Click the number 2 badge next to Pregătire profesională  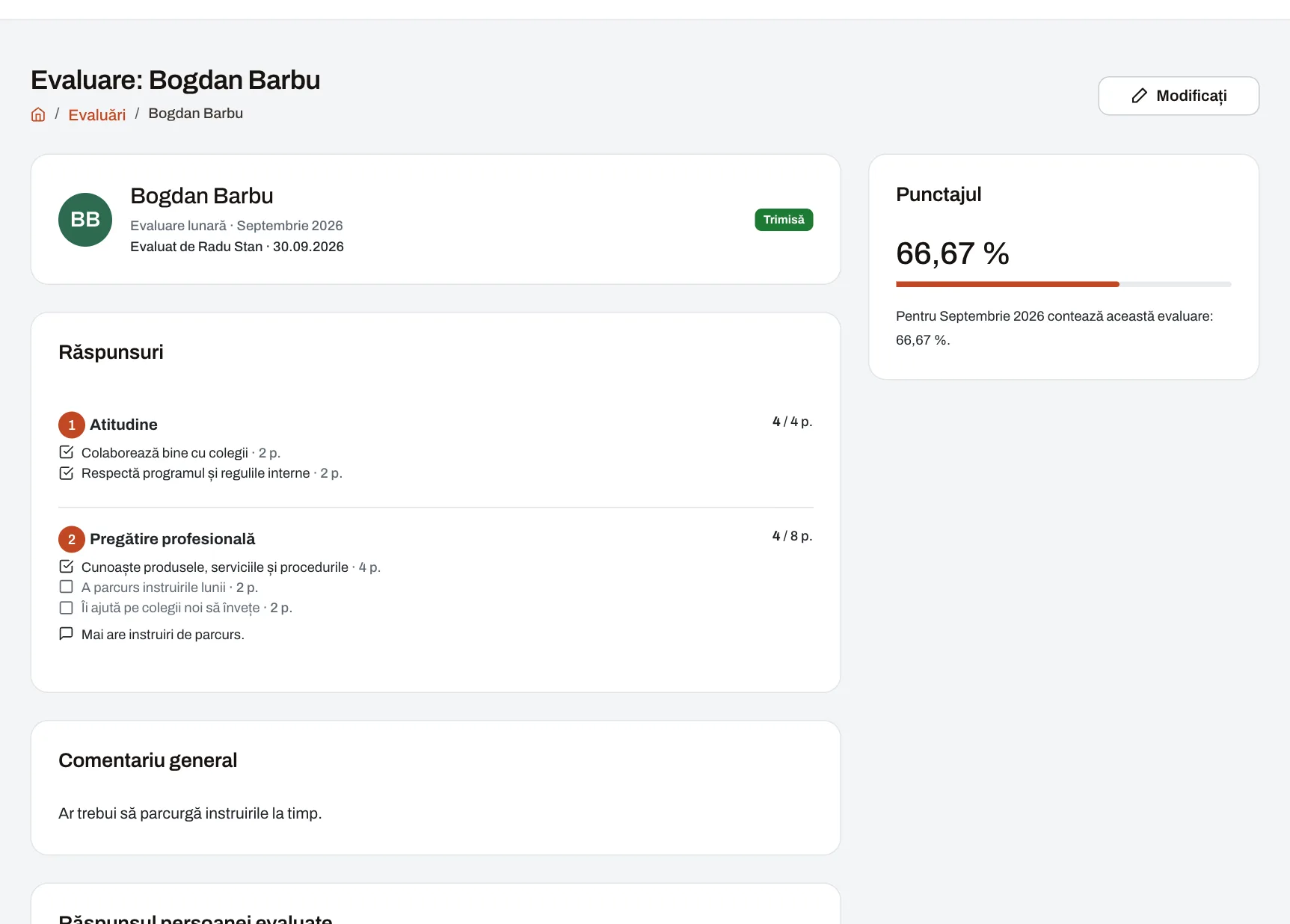(72, 539)
